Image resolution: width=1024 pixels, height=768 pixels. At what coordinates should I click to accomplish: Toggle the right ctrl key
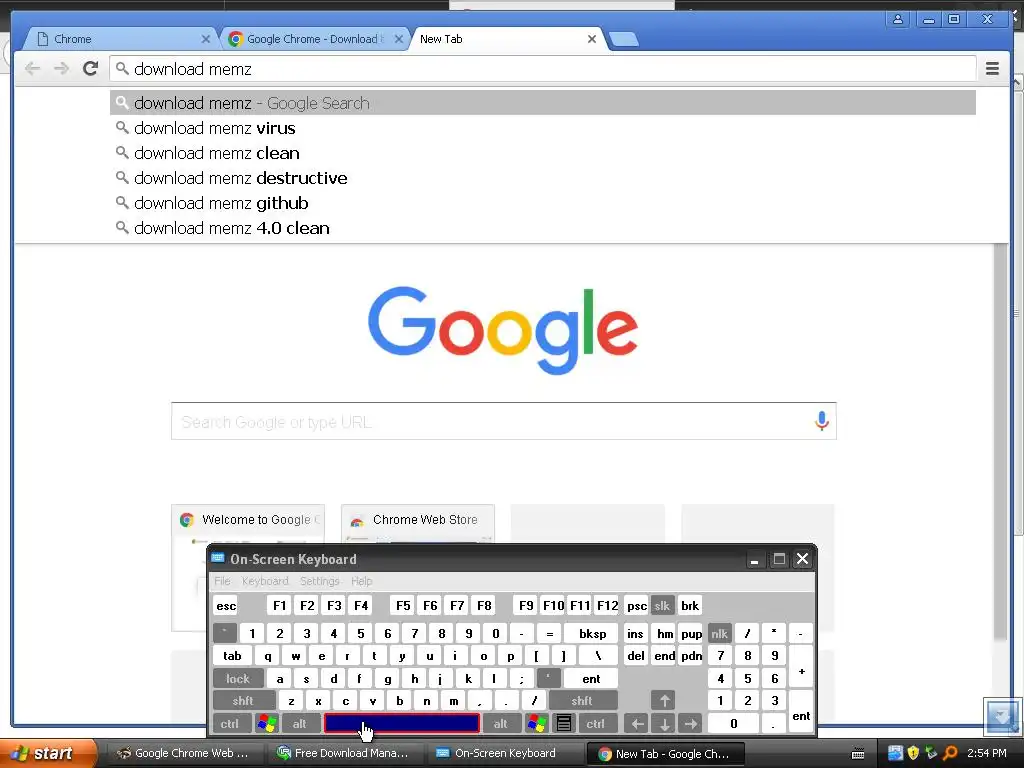(596, 724)
